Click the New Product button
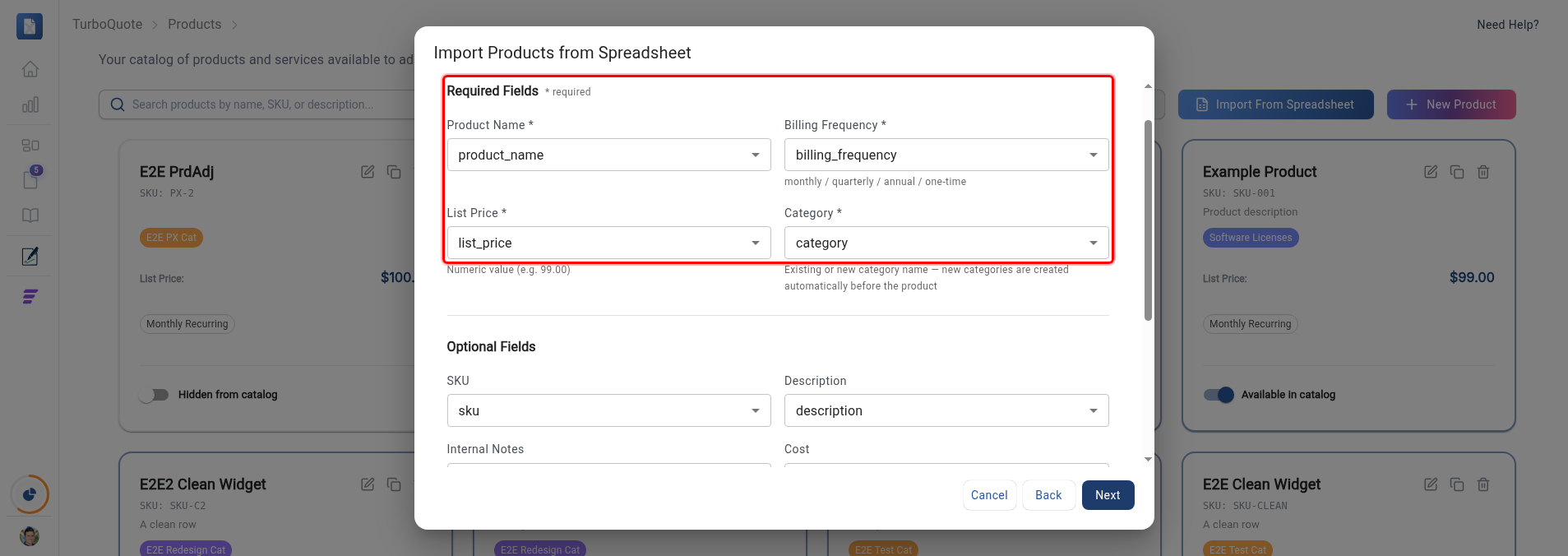Viewport: 1568px width, 556px height. pyautogui.click(x=1450, y=104)
